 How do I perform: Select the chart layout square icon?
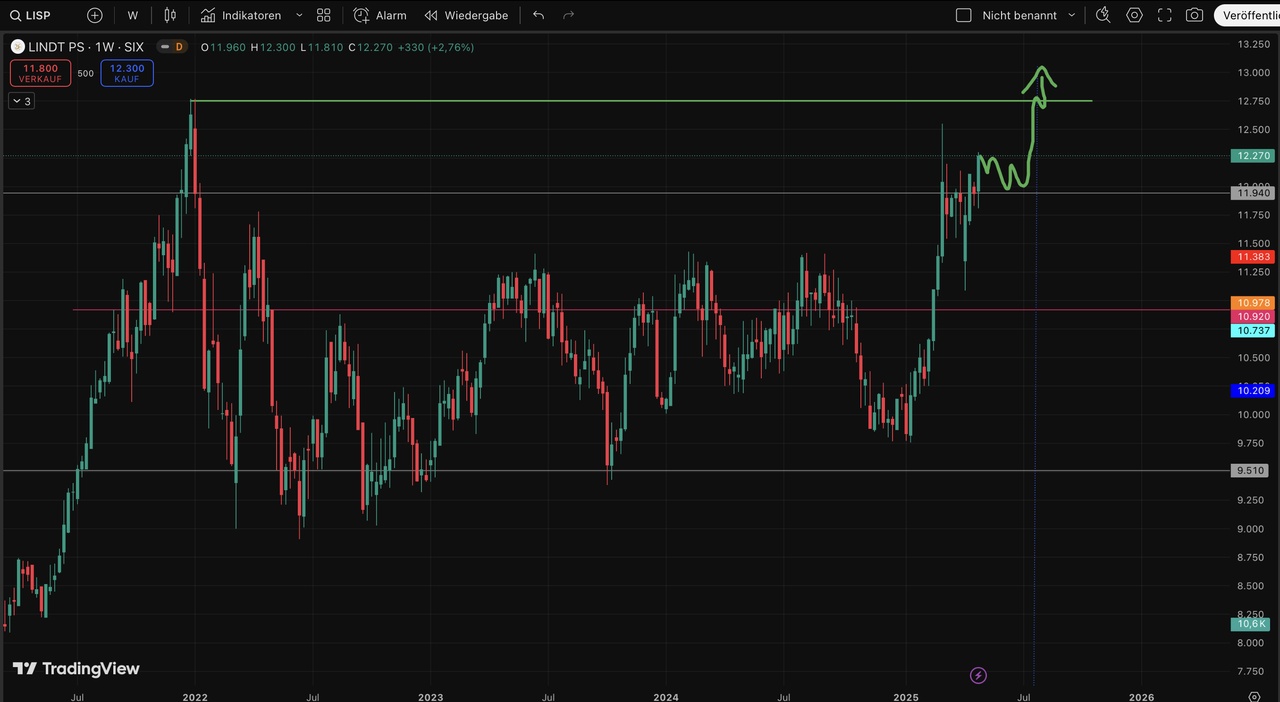(x=964, y=15)
